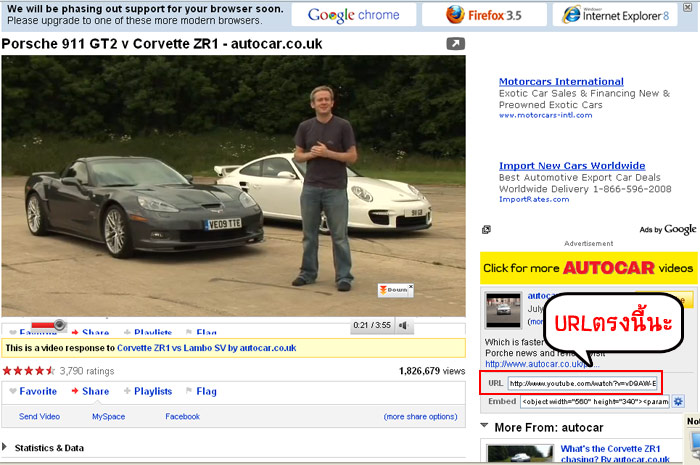The height and width of the screenshot is (465, 700).
Task: Open the www.motorcars-intl.com link
Action: coord(546,115)
